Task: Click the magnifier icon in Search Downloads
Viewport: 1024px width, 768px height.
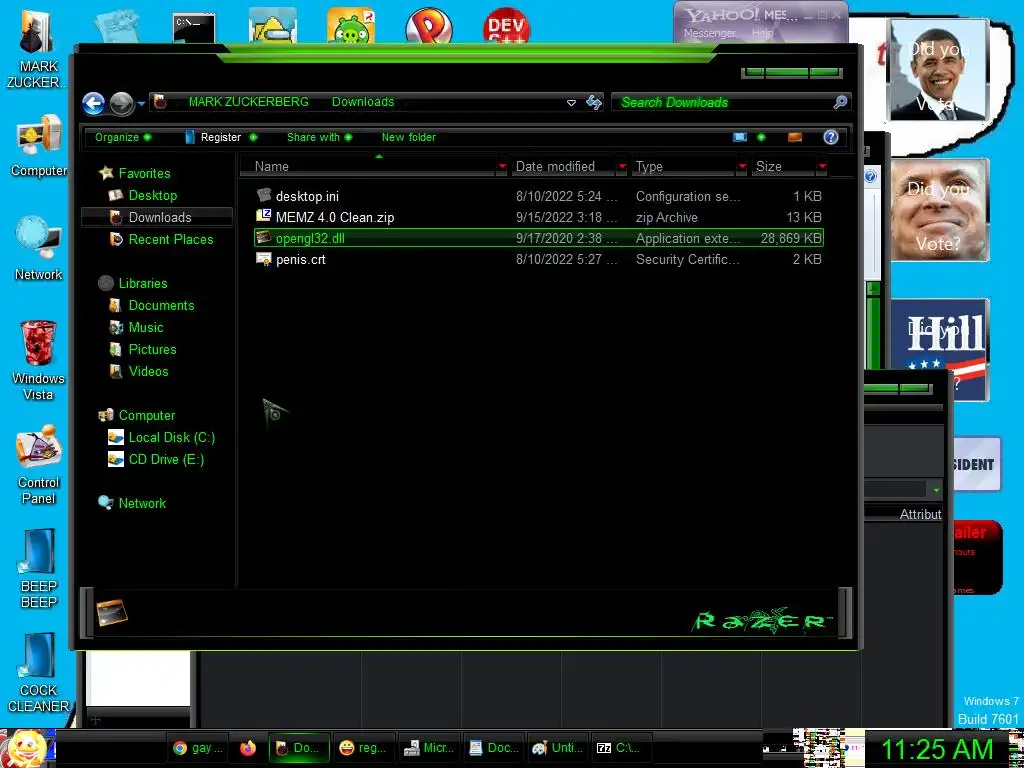Action: pyautogui.click(x=840, y=102)
